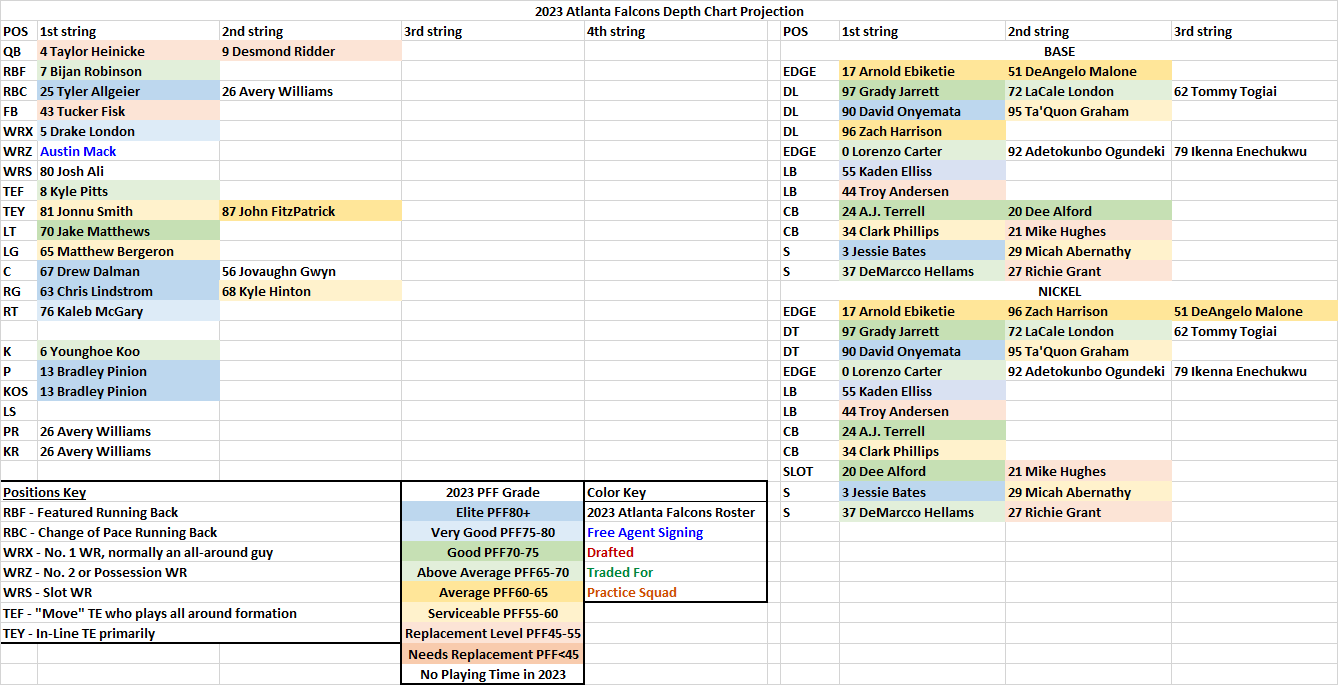Click 62 Tommy Togiai in the NICKEL DT row
This screenshot has width=1338, height=685.
coord(1254,331)
